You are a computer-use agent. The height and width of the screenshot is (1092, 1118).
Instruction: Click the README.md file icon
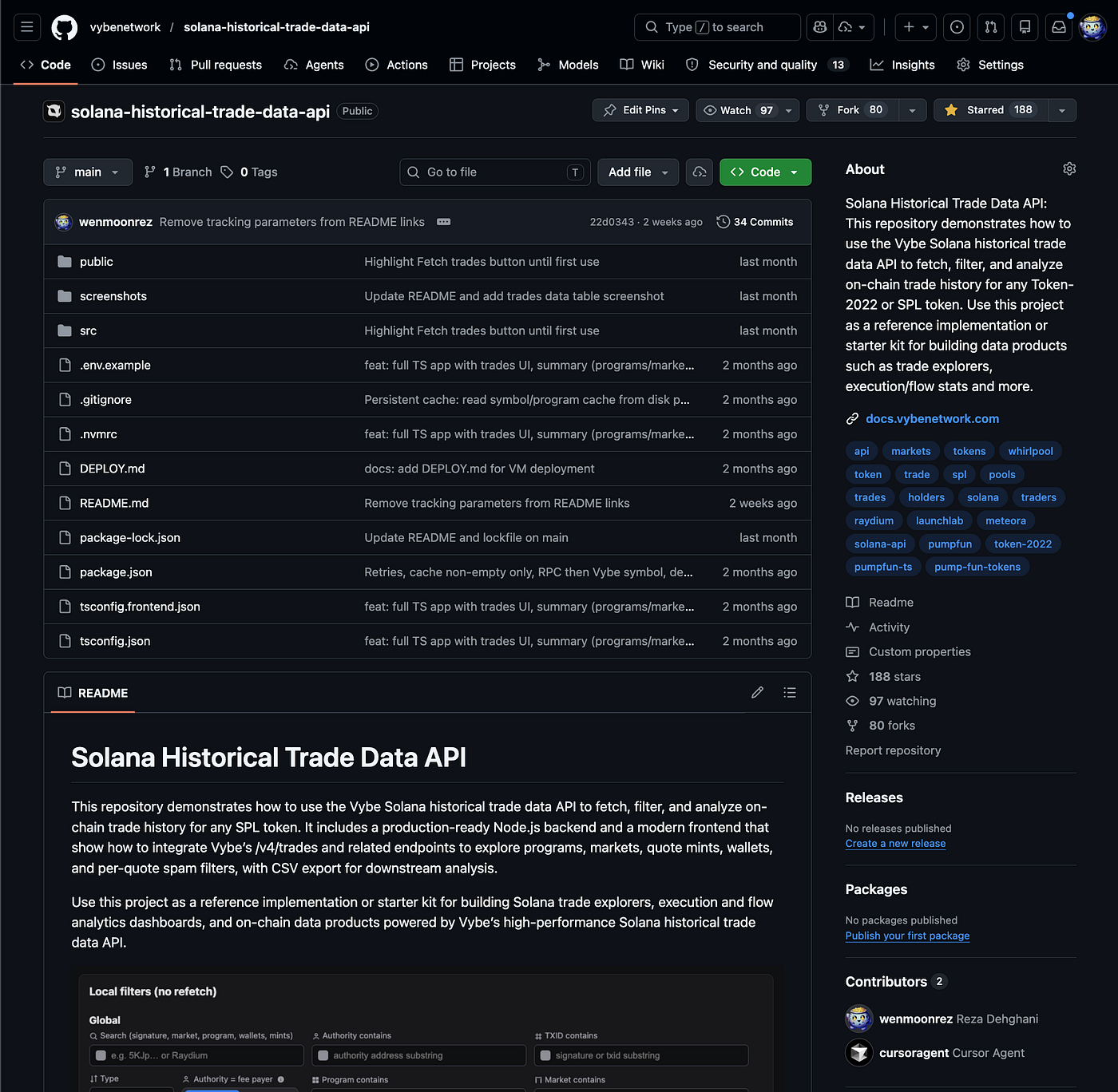[65, 503]
